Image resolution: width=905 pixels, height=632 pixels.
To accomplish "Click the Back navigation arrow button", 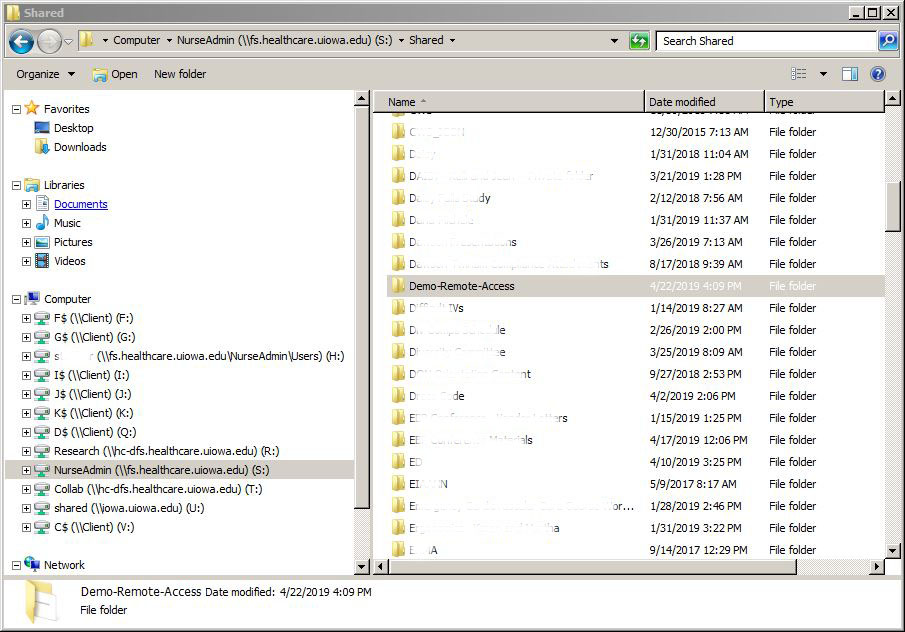I will coord(21,41).
